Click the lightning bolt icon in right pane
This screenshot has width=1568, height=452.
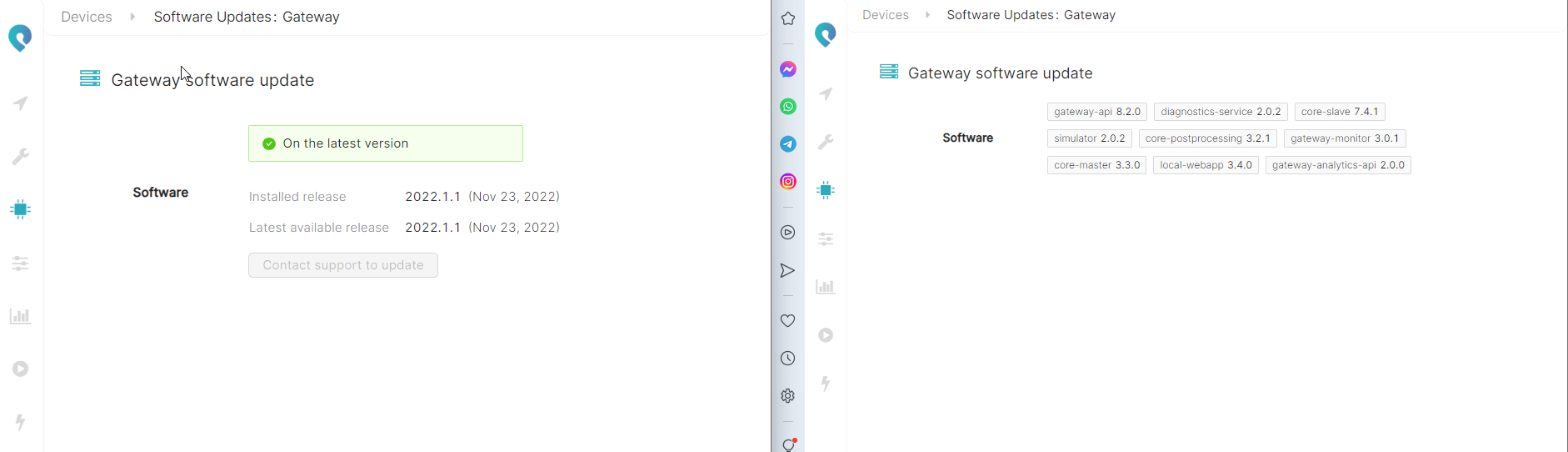click(x=826, y=384)
